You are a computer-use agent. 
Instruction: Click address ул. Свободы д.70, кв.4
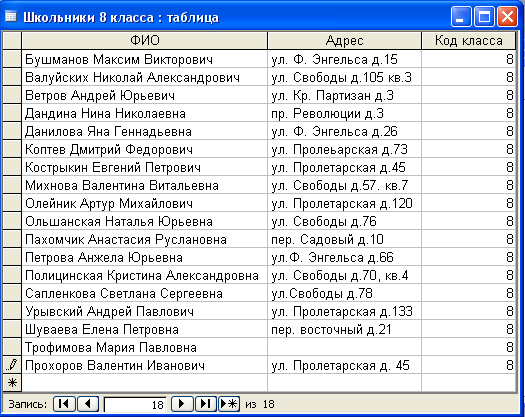tap(344, 275)
